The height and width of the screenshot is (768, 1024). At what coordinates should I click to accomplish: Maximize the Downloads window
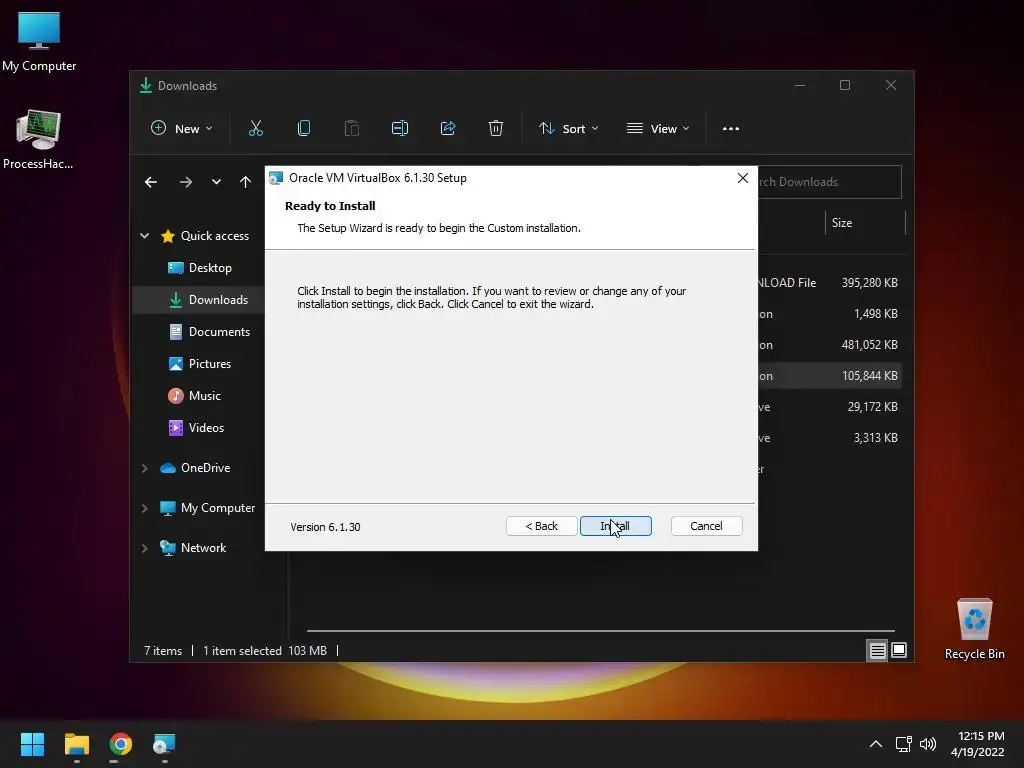pyautogui.click(x=845, y=86)
